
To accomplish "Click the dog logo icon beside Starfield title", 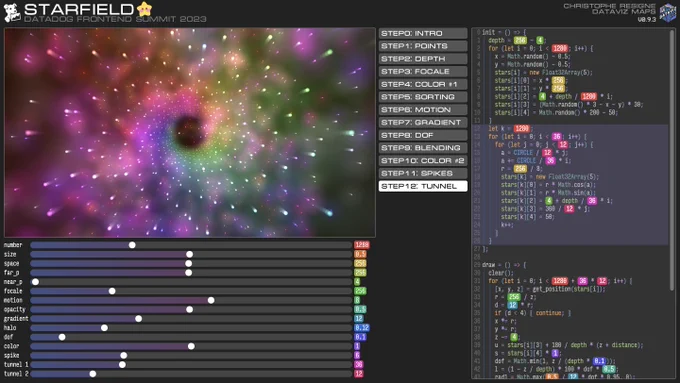I will (12, 13).
